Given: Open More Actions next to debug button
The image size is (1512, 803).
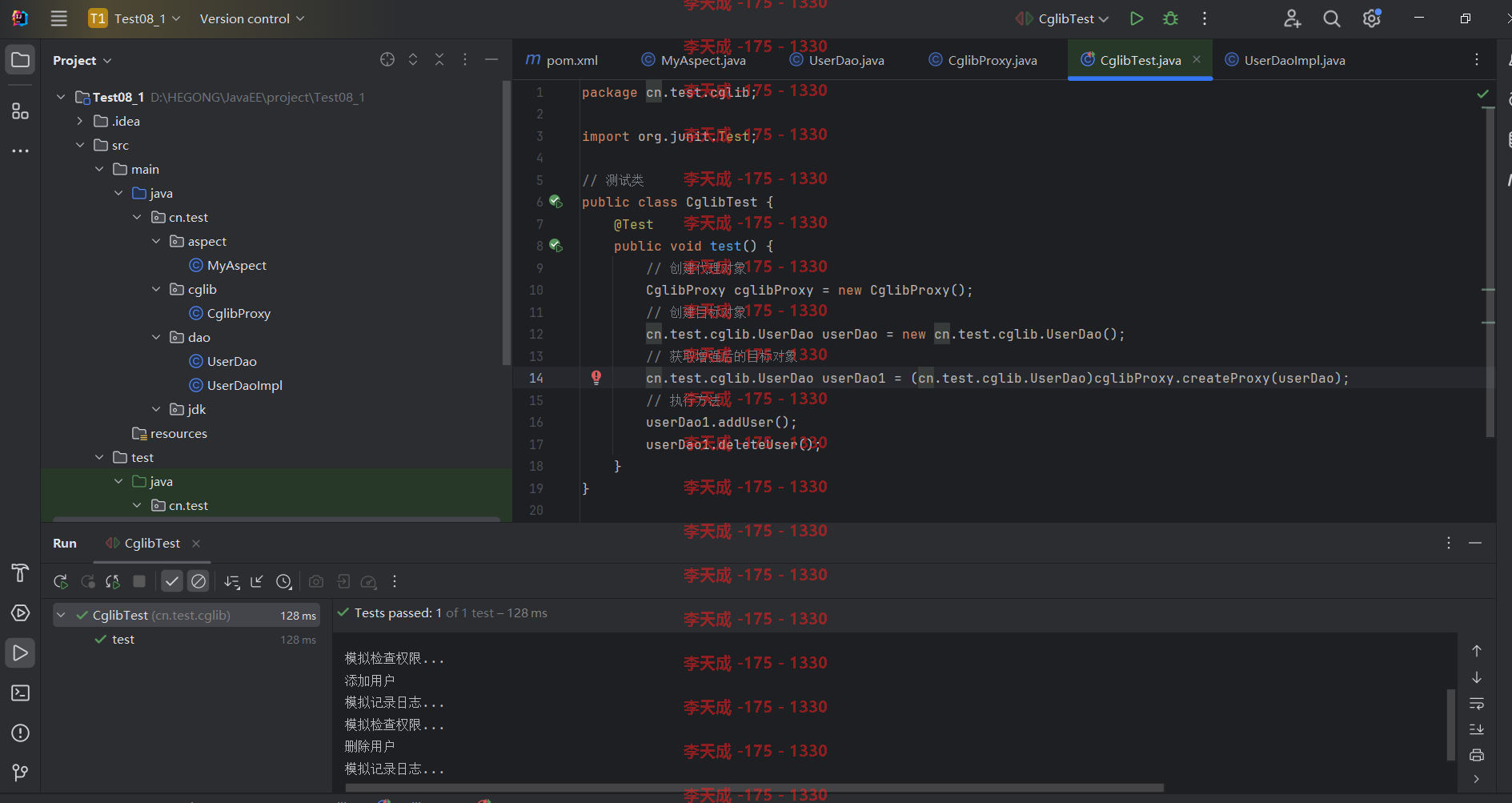Looking at the screenshot, I should click(x=1205, y=18).
